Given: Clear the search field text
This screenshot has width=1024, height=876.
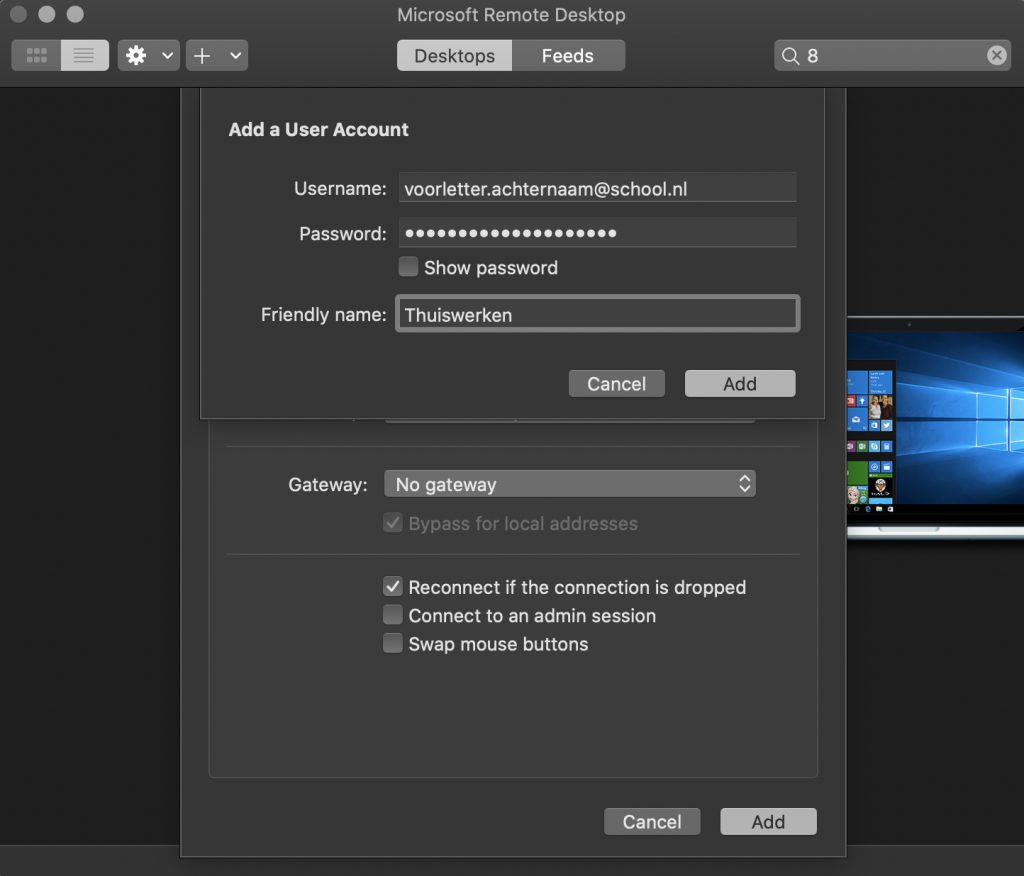Looking at the screenshot, I should click(997, 56).
